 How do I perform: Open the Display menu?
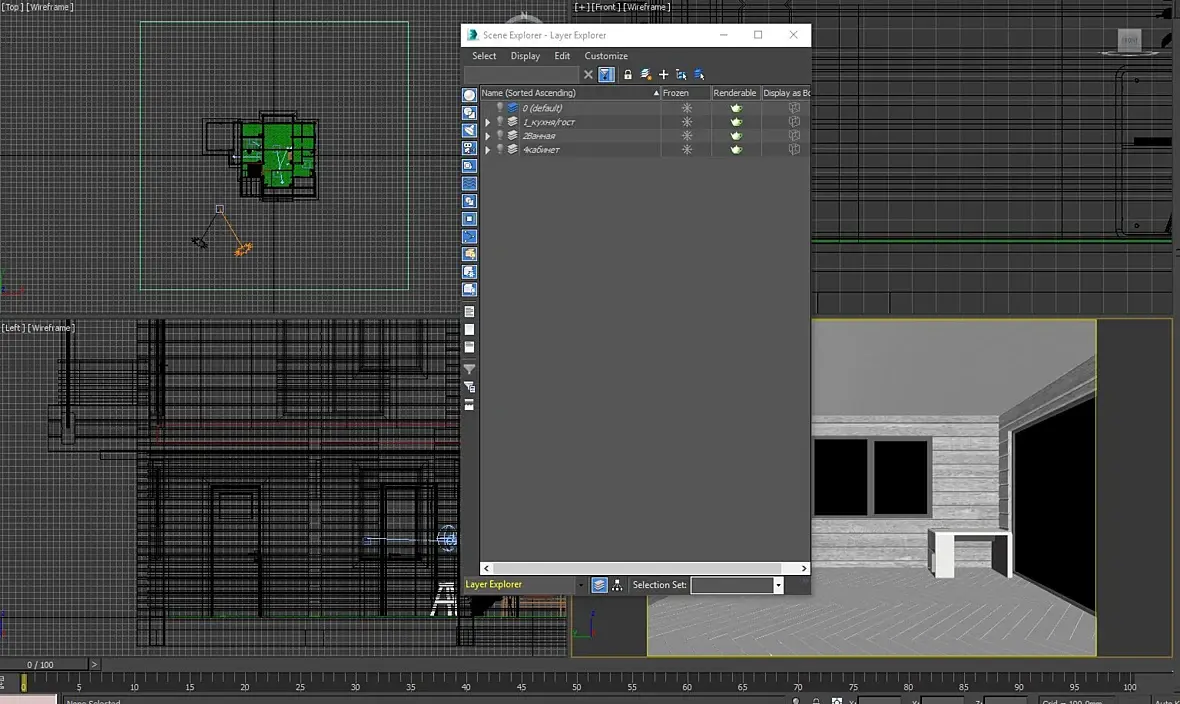click(x=525, y=56)
